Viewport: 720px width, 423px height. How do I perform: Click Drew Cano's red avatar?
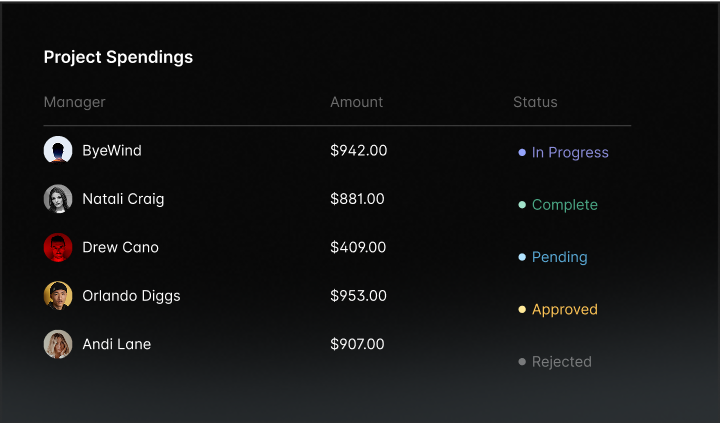(x=58, y=247)
